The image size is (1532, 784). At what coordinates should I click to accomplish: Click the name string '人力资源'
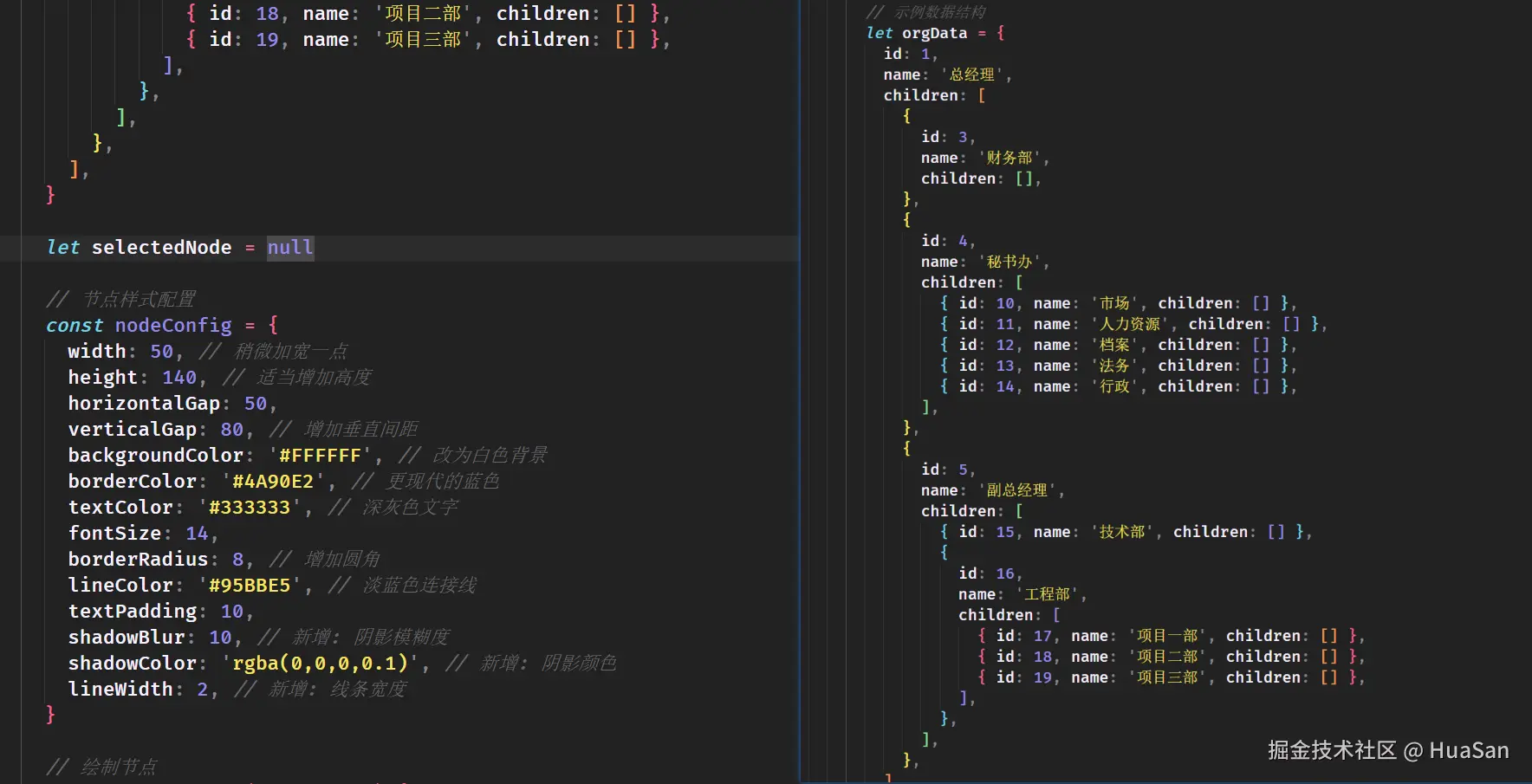click(x=1130, y=324)
